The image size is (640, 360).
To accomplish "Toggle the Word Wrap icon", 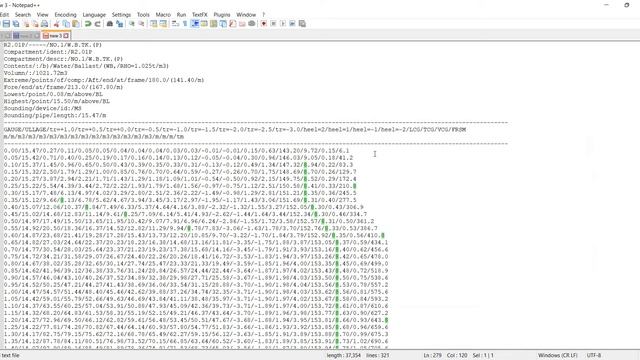I will tap(176, 24).
